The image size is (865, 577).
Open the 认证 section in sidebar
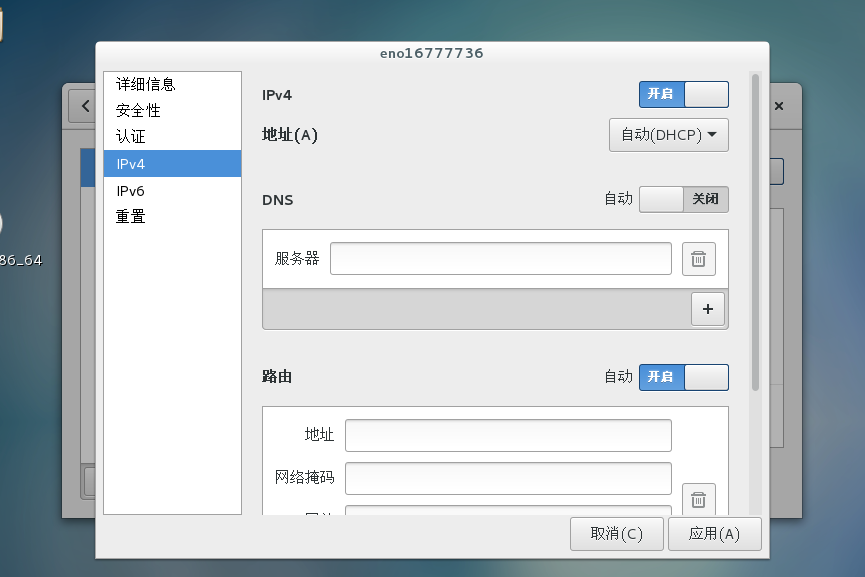[x=172, y=136]
